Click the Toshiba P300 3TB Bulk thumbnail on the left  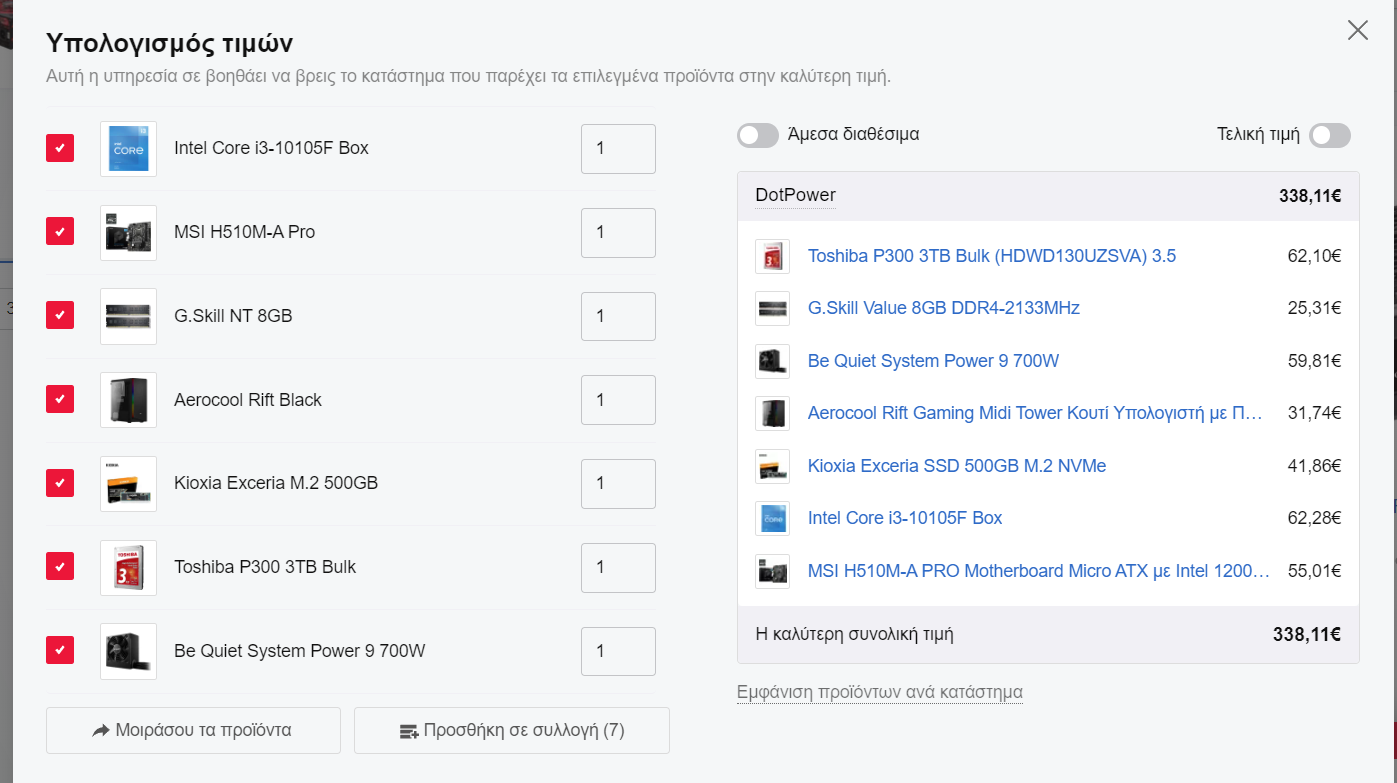[x=128, y=567]
